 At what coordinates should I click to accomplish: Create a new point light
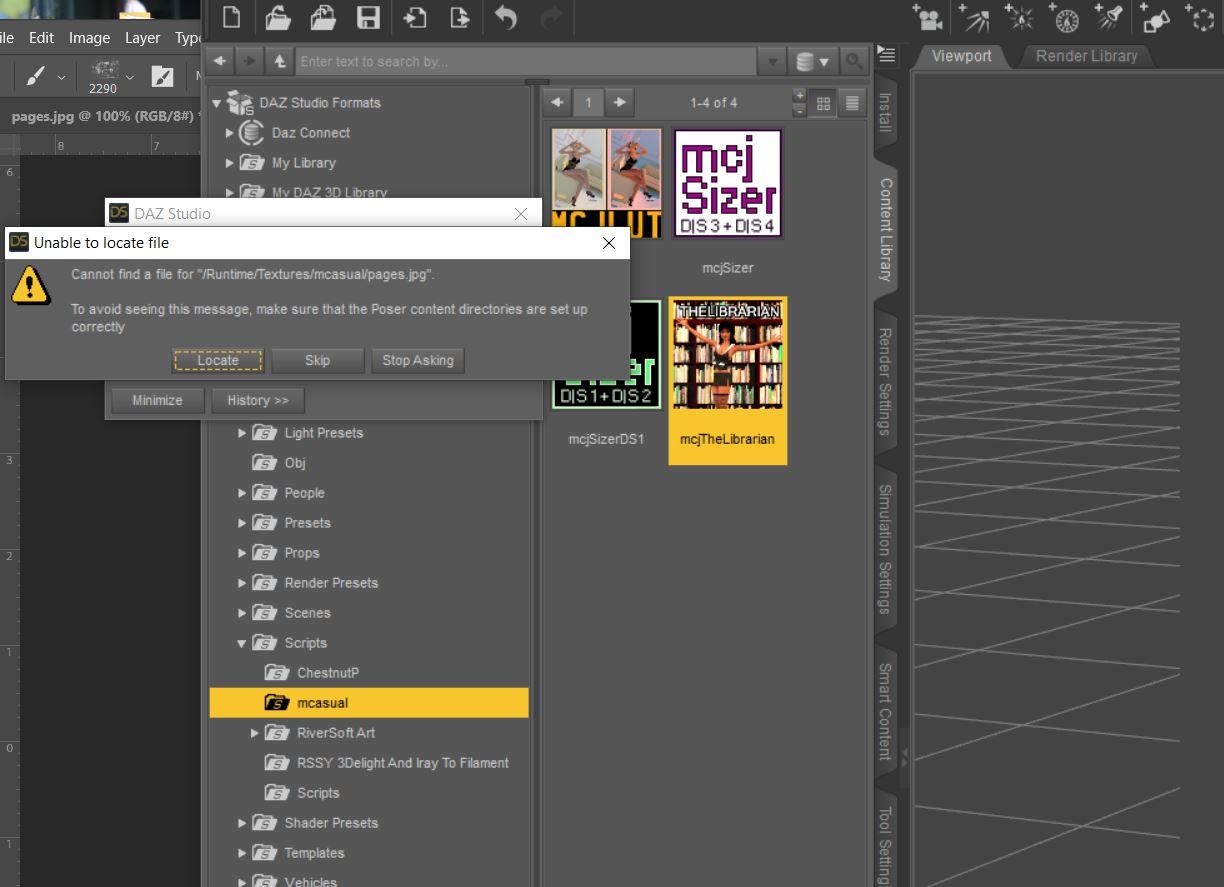point(1019,18)
